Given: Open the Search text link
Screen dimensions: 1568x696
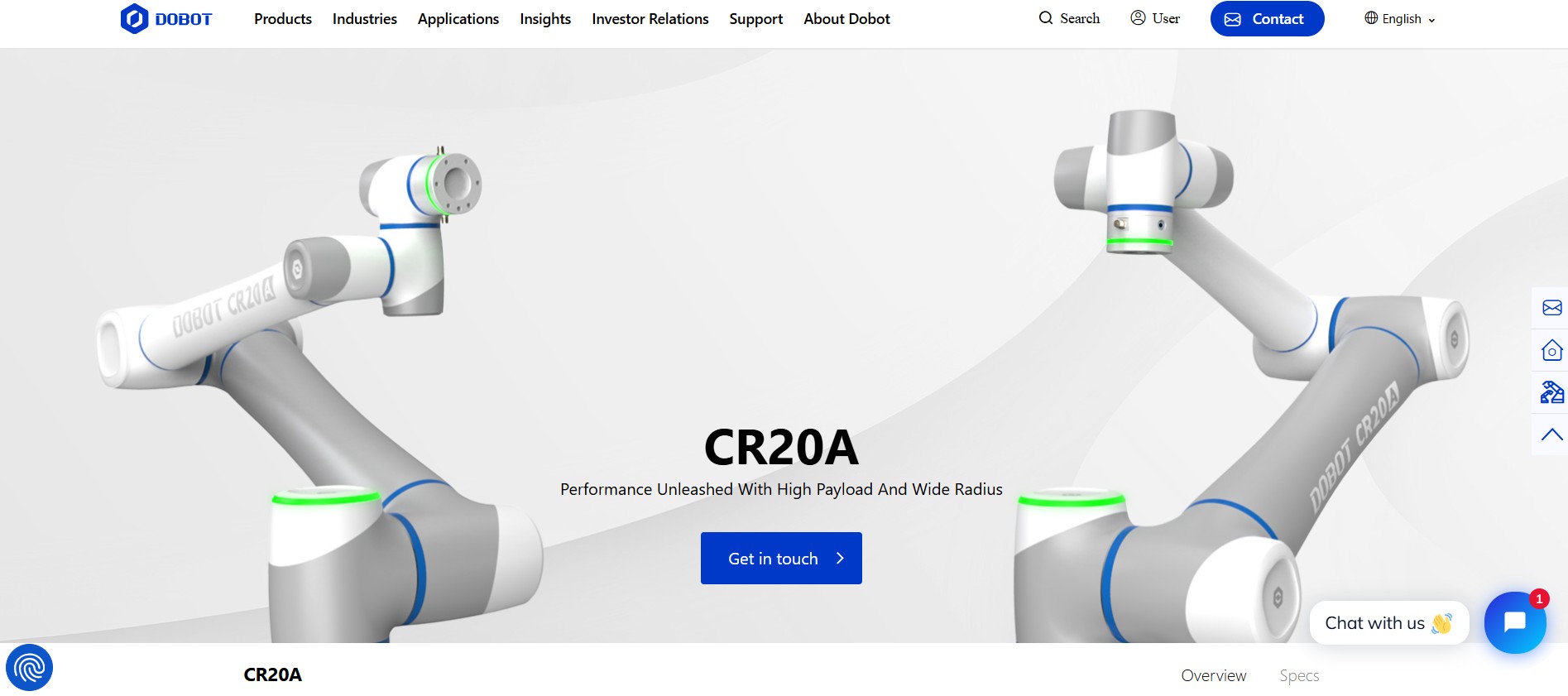Looking at the screenshot, I should pyautogui.click(x=1080, y=18).
